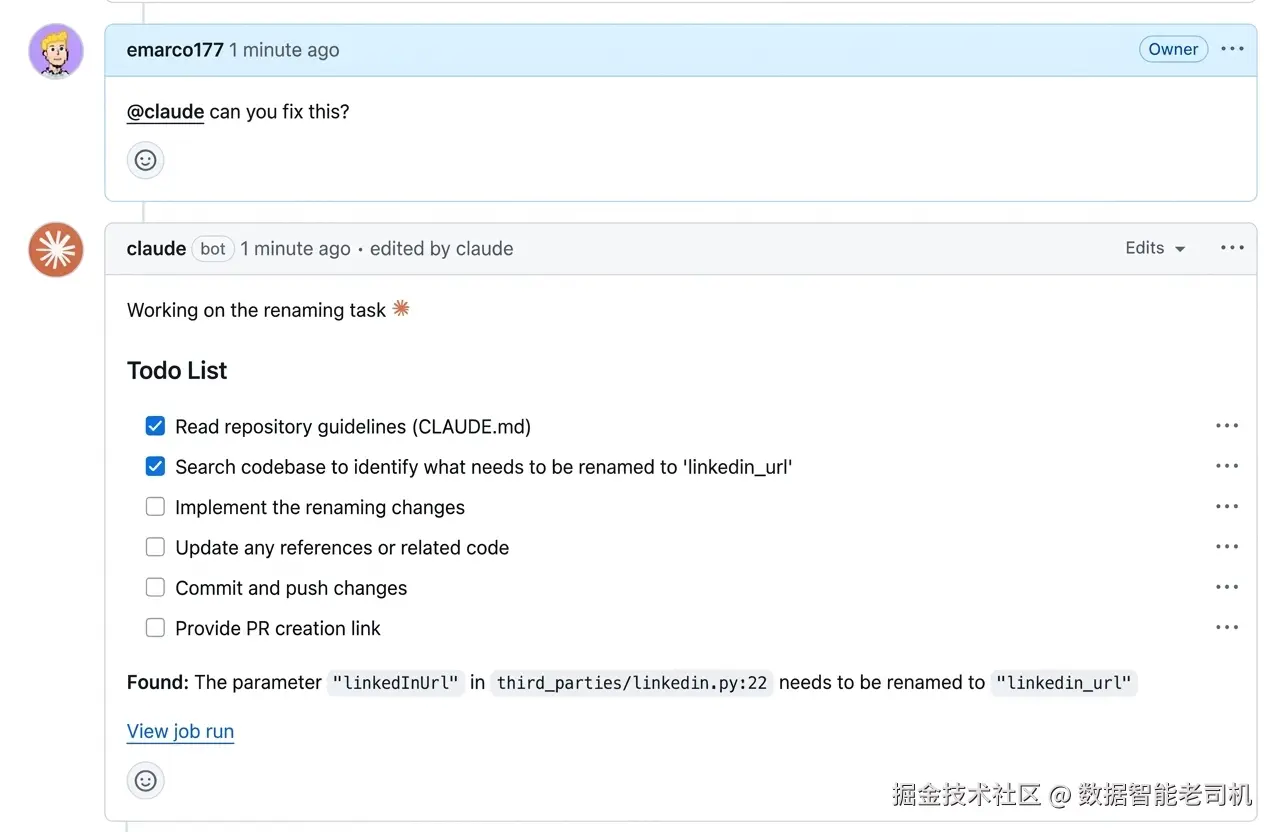The width and height of the screenshot is (1276, 832).
Task: Add emoji reaction to claude's comment
Action: (146, 780)
